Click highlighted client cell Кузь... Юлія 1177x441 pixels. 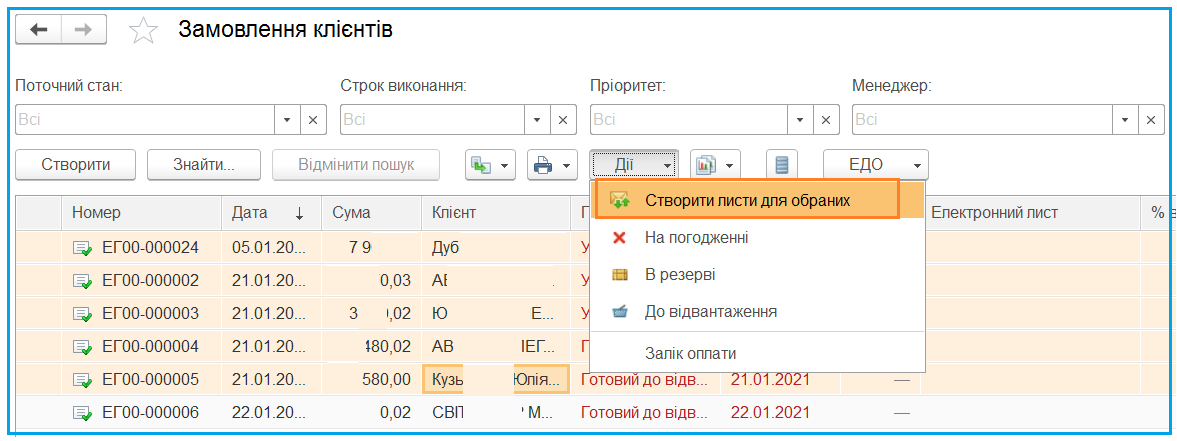coord(496,380)
